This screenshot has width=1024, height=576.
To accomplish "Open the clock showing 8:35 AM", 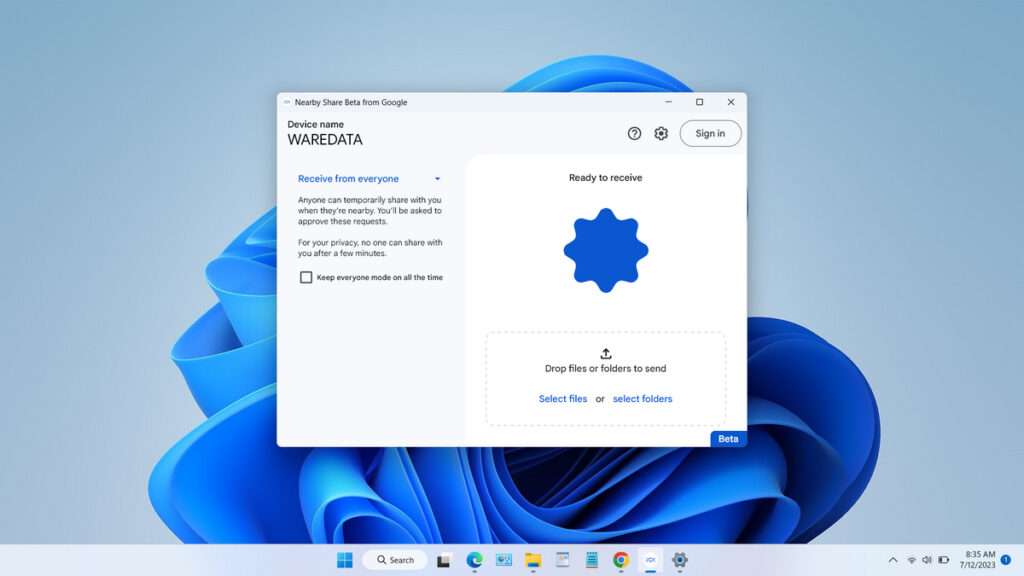I will [977, 560].
